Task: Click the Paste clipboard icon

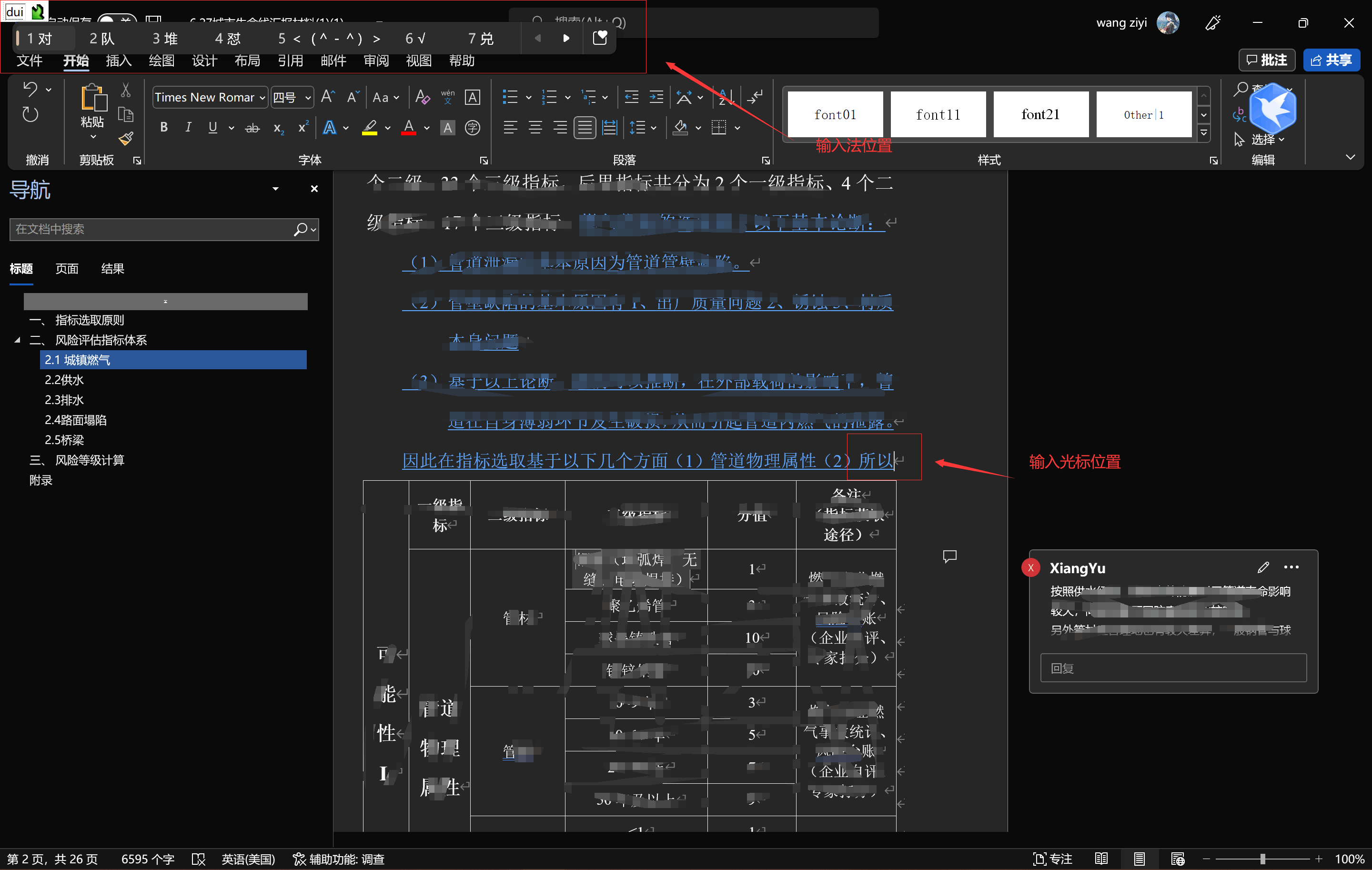Action: [x=93, y=98]
